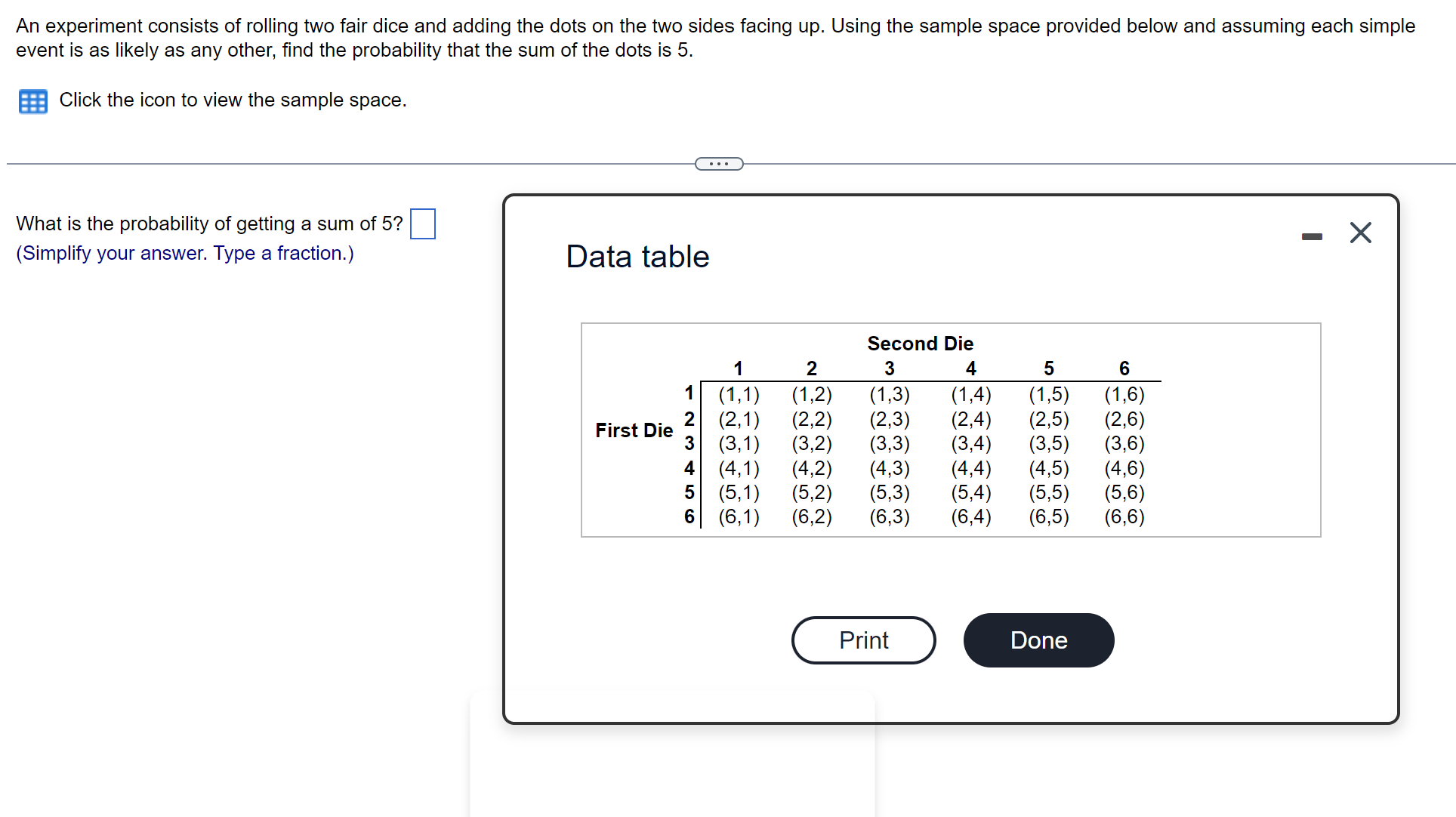Click the Second Die header
1456x817 pixels.
tap(920, 344)
